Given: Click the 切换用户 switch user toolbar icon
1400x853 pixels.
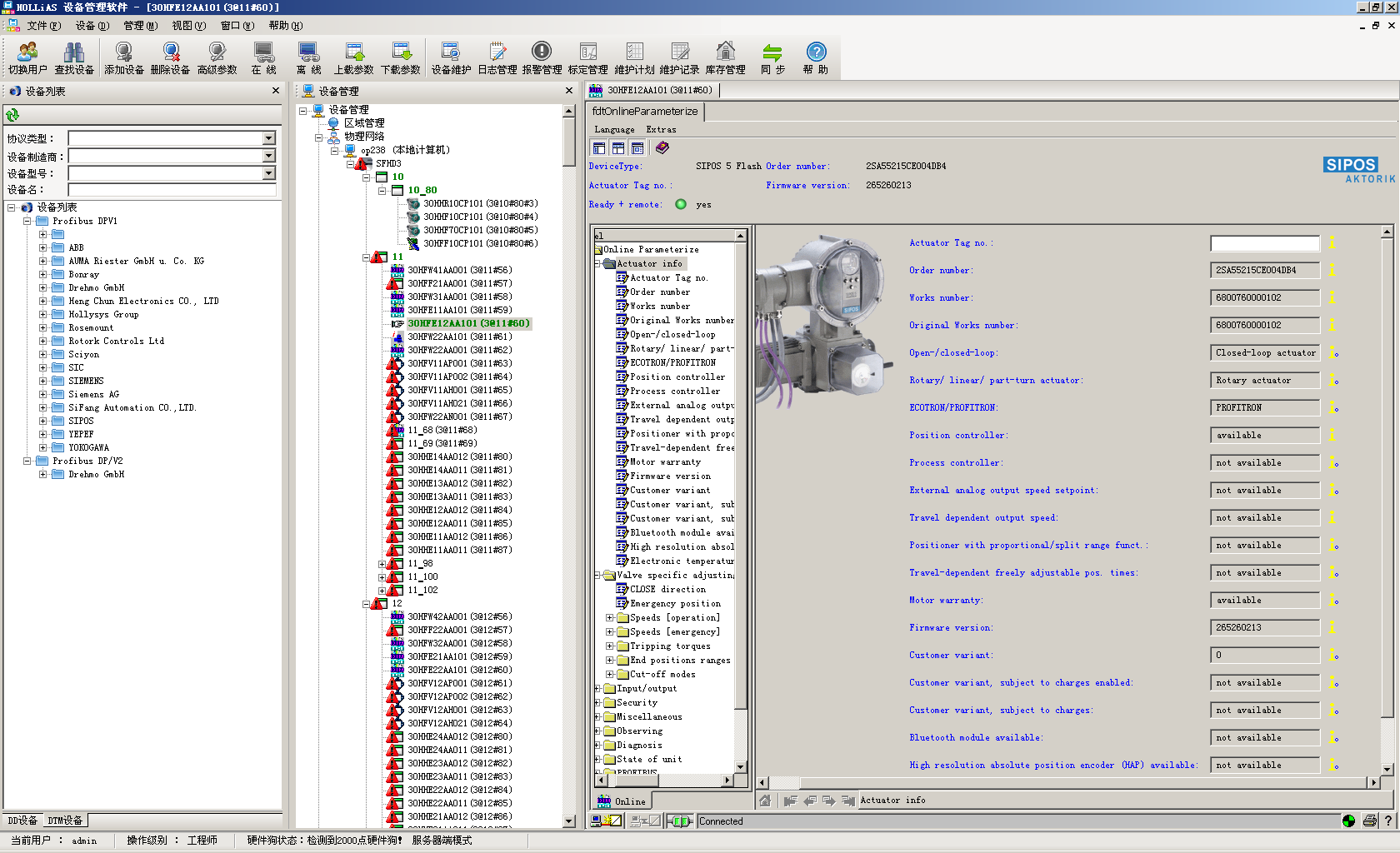Looking at the screenshot, I should [x=27, y=58].
